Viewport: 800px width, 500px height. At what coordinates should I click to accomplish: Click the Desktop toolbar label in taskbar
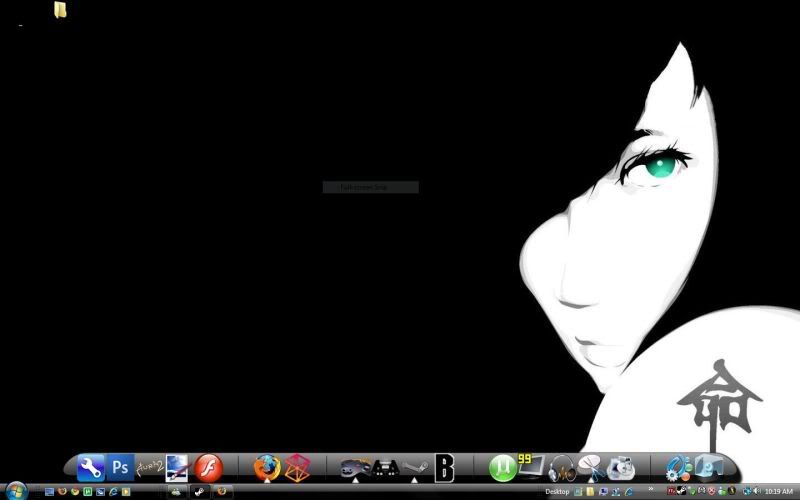click(x=557, y=492)
